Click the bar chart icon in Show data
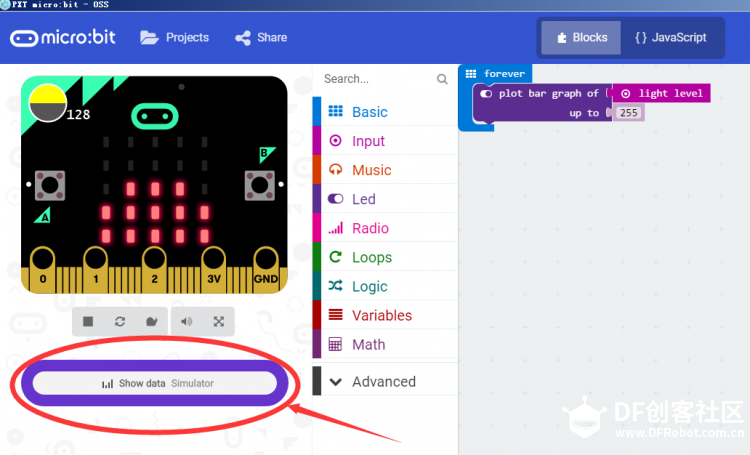The height and width of the screenshot is (455, 750). (x=108, y=384)
